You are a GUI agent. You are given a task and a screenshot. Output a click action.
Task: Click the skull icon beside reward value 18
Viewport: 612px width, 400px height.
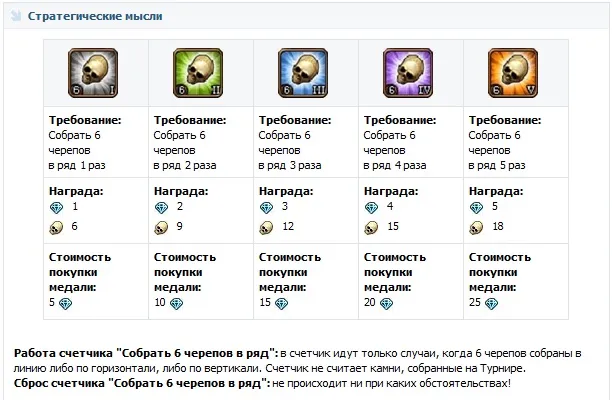(476, 227)
